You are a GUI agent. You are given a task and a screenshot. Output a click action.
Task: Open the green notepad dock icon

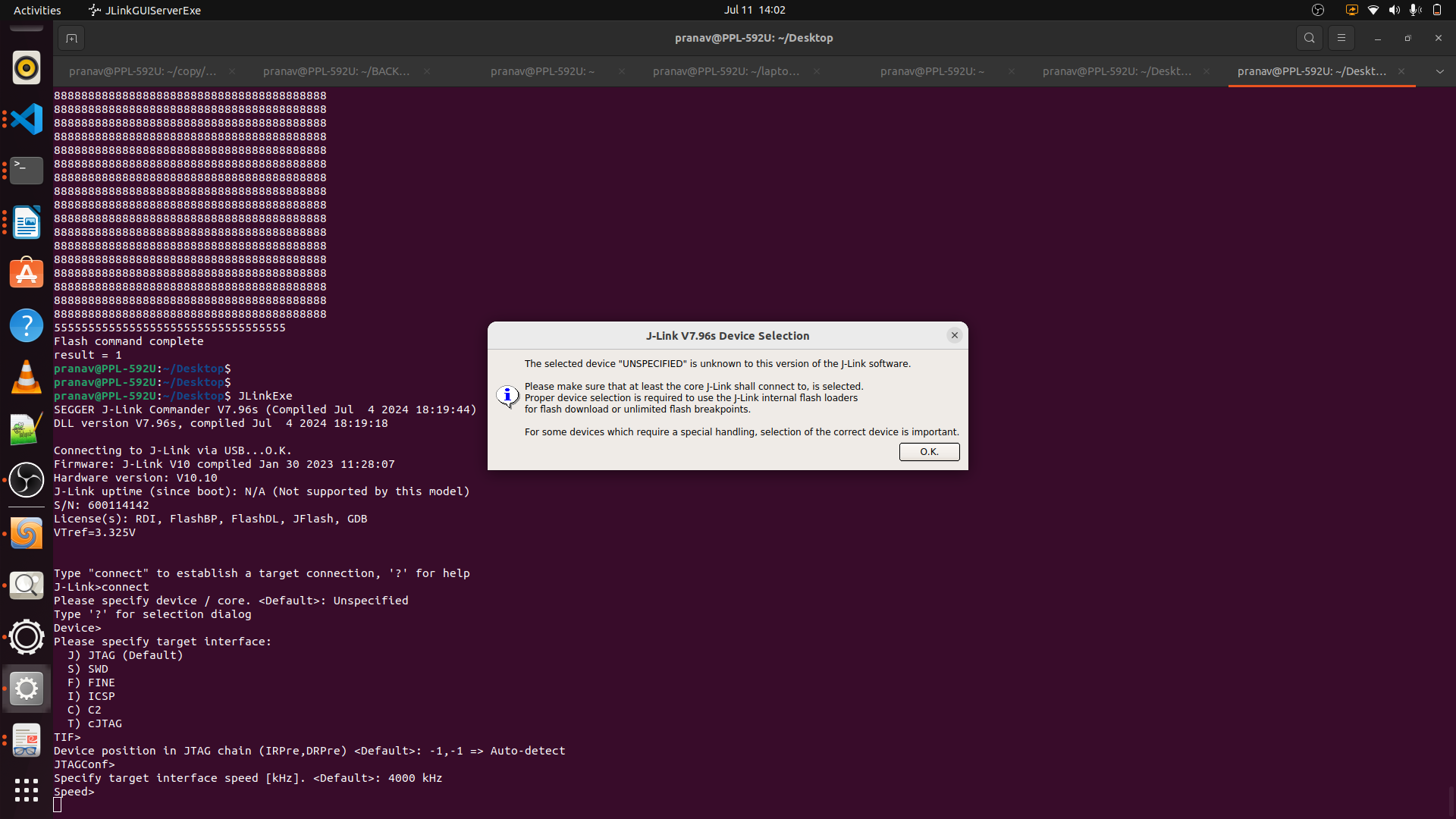(x=27, y=428)
